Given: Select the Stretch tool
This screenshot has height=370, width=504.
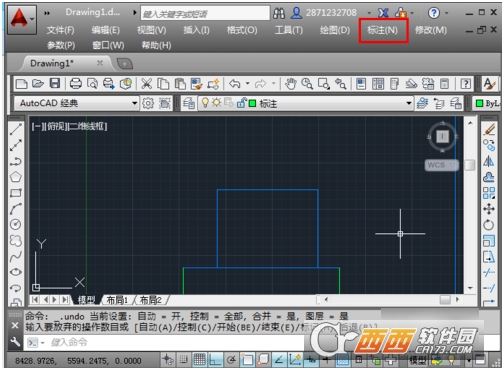Looking at the screenshot, I should 489,257.
